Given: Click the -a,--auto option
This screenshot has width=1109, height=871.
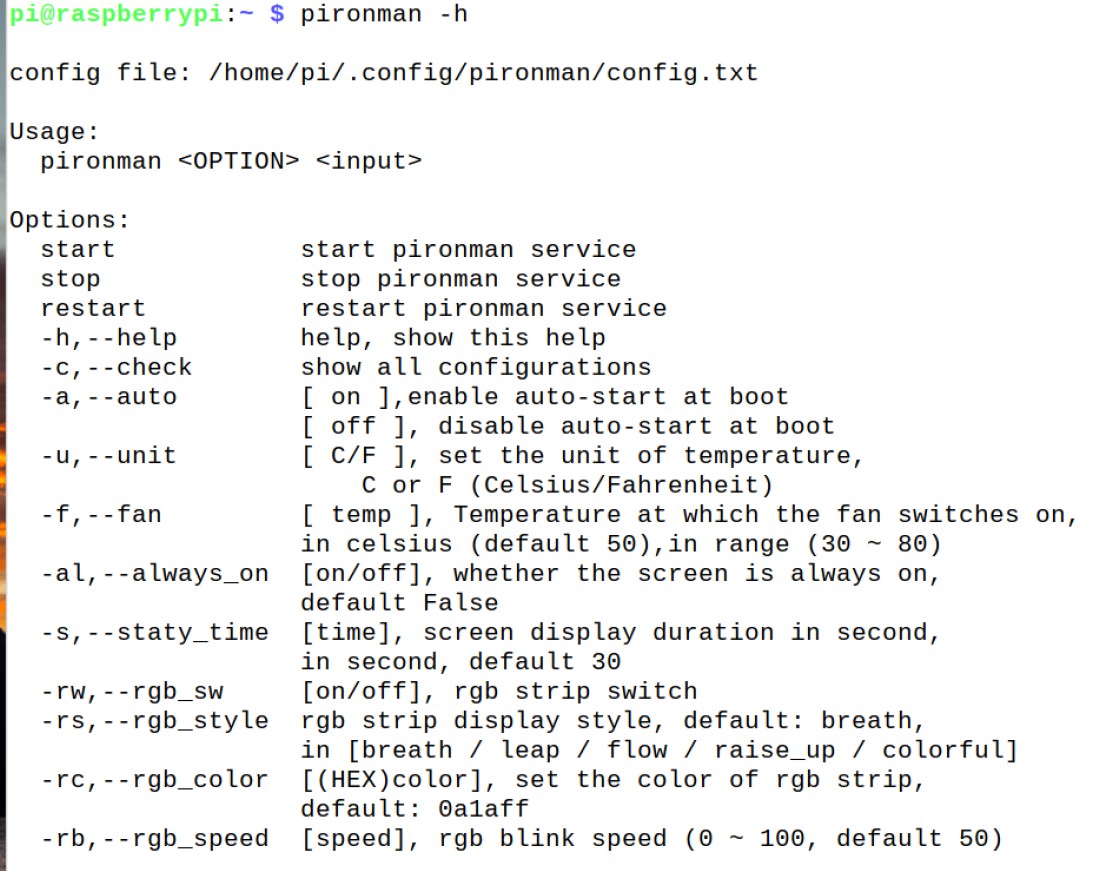Looking at the screenshot, I should tap(108, 397).
